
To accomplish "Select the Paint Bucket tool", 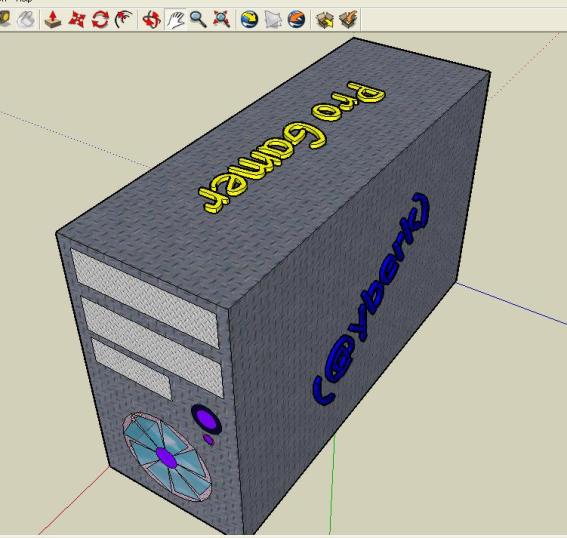I will [x=26, y=19].
